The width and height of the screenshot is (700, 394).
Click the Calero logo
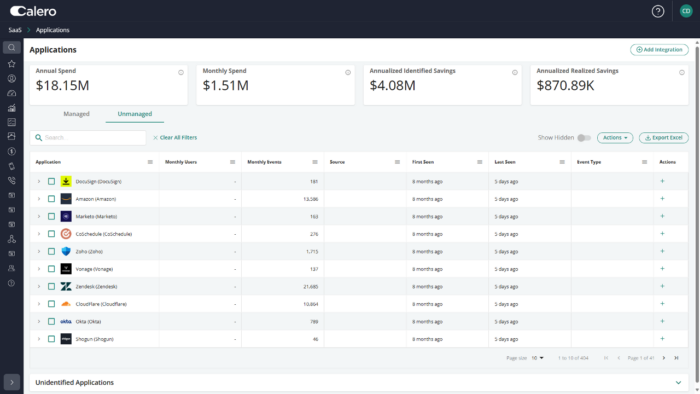pos(33,11)
